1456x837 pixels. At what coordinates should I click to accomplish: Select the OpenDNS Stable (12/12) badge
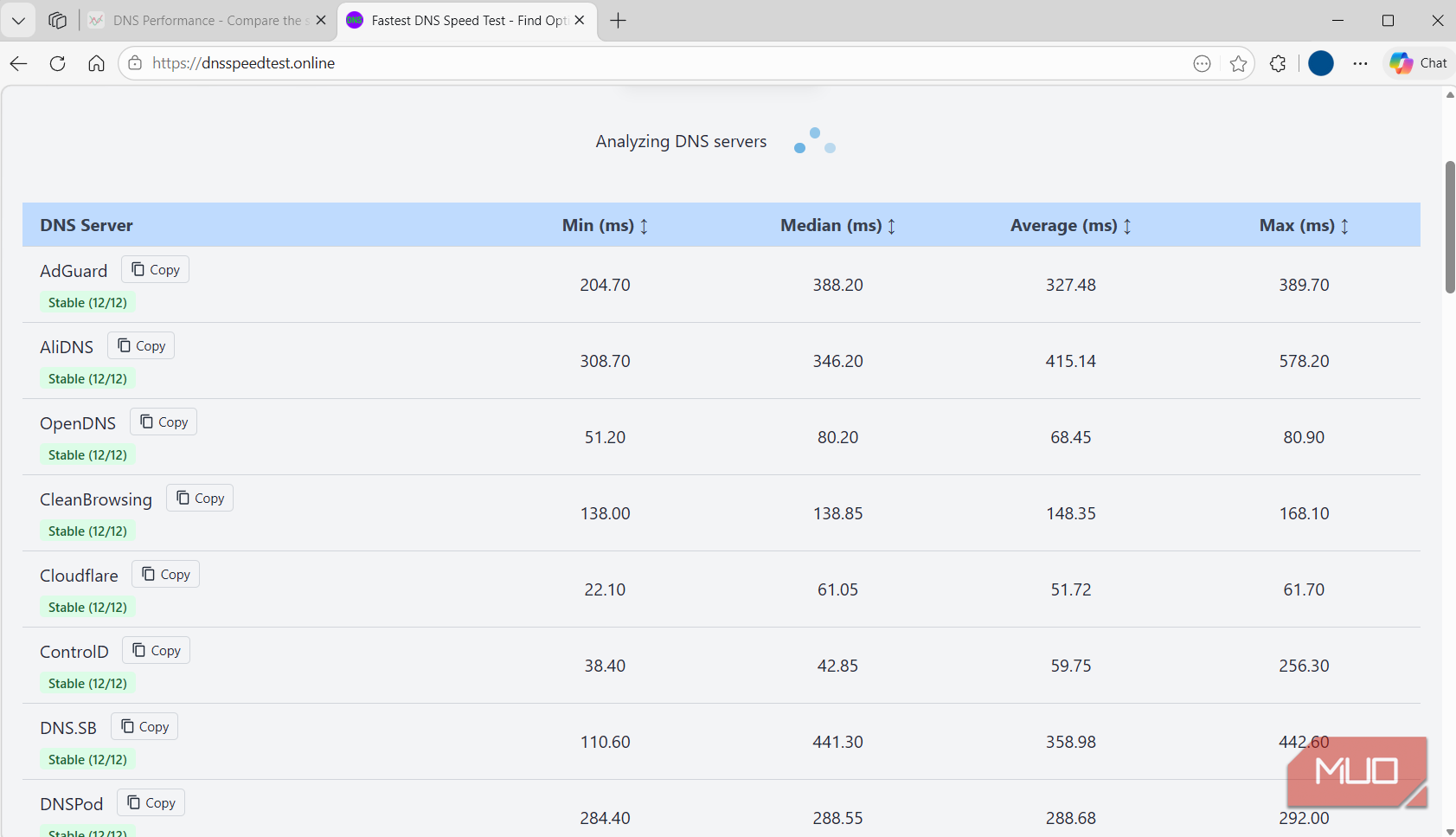(87, 454)
